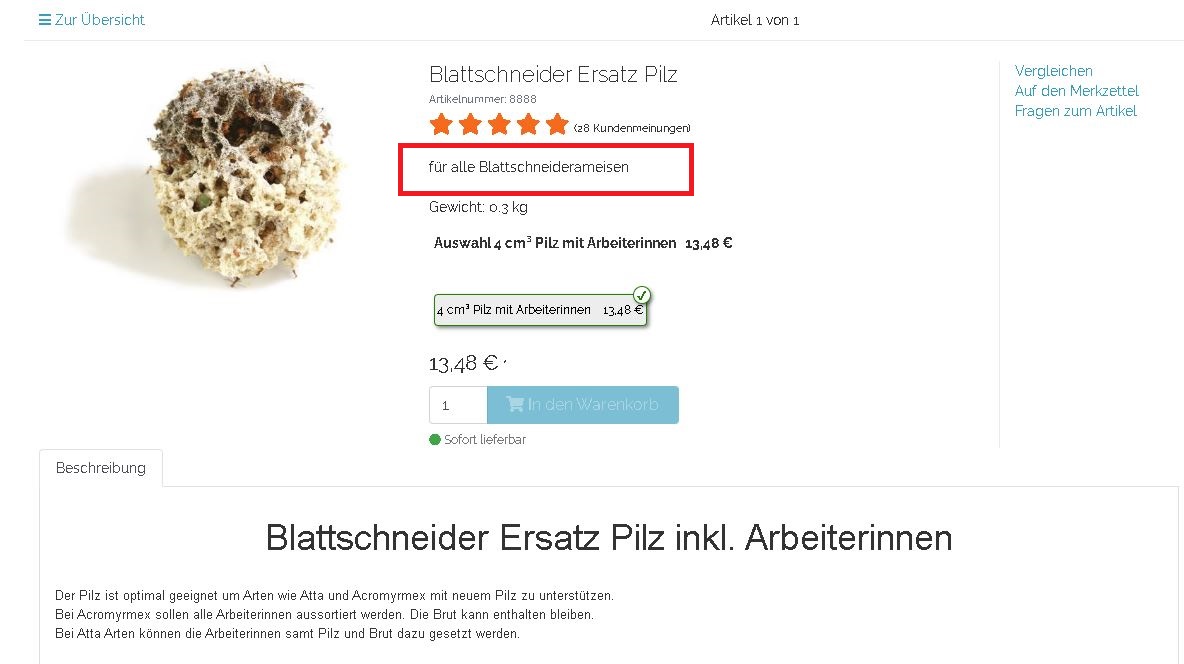This screenshot has height=664, width=1184.
Task: Click the fifth orange rating star
Action: coord(557,124)
